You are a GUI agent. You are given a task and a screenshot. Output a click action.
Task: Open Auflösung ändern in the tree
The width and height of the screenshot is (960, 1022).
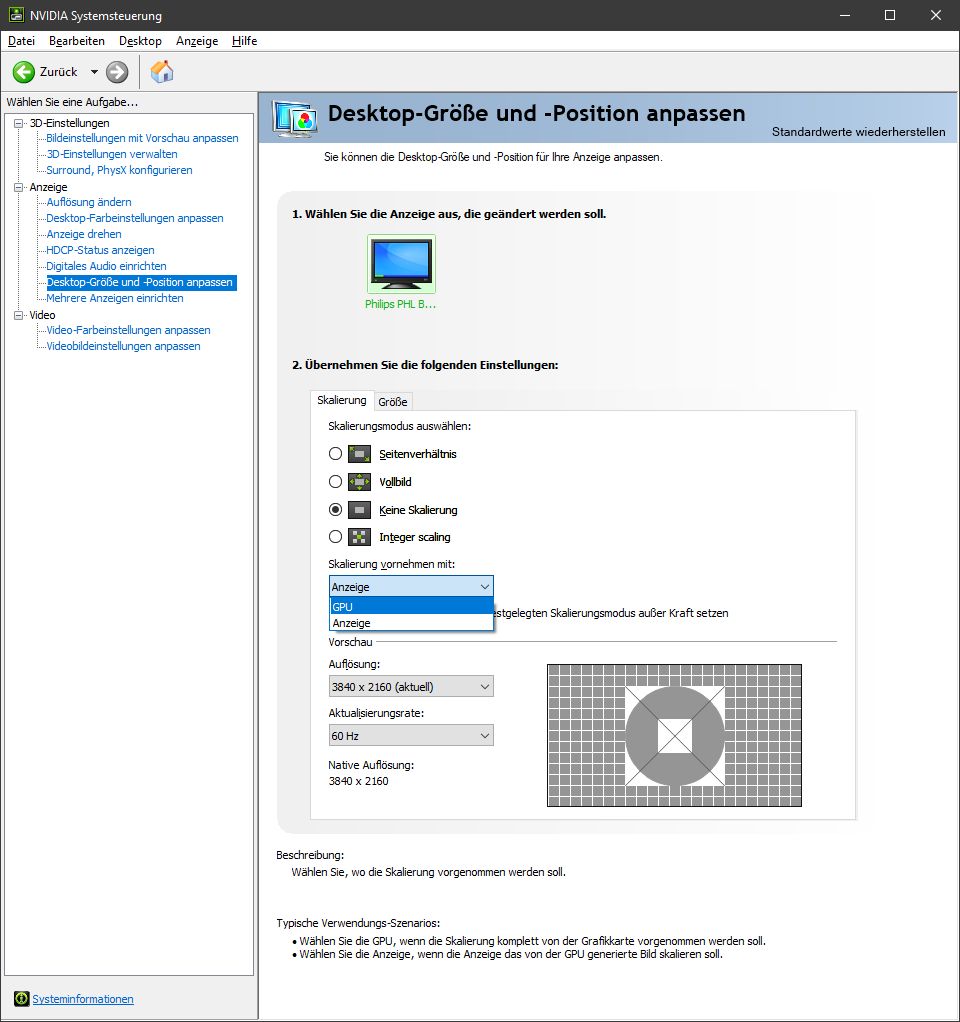pos(89,202)
